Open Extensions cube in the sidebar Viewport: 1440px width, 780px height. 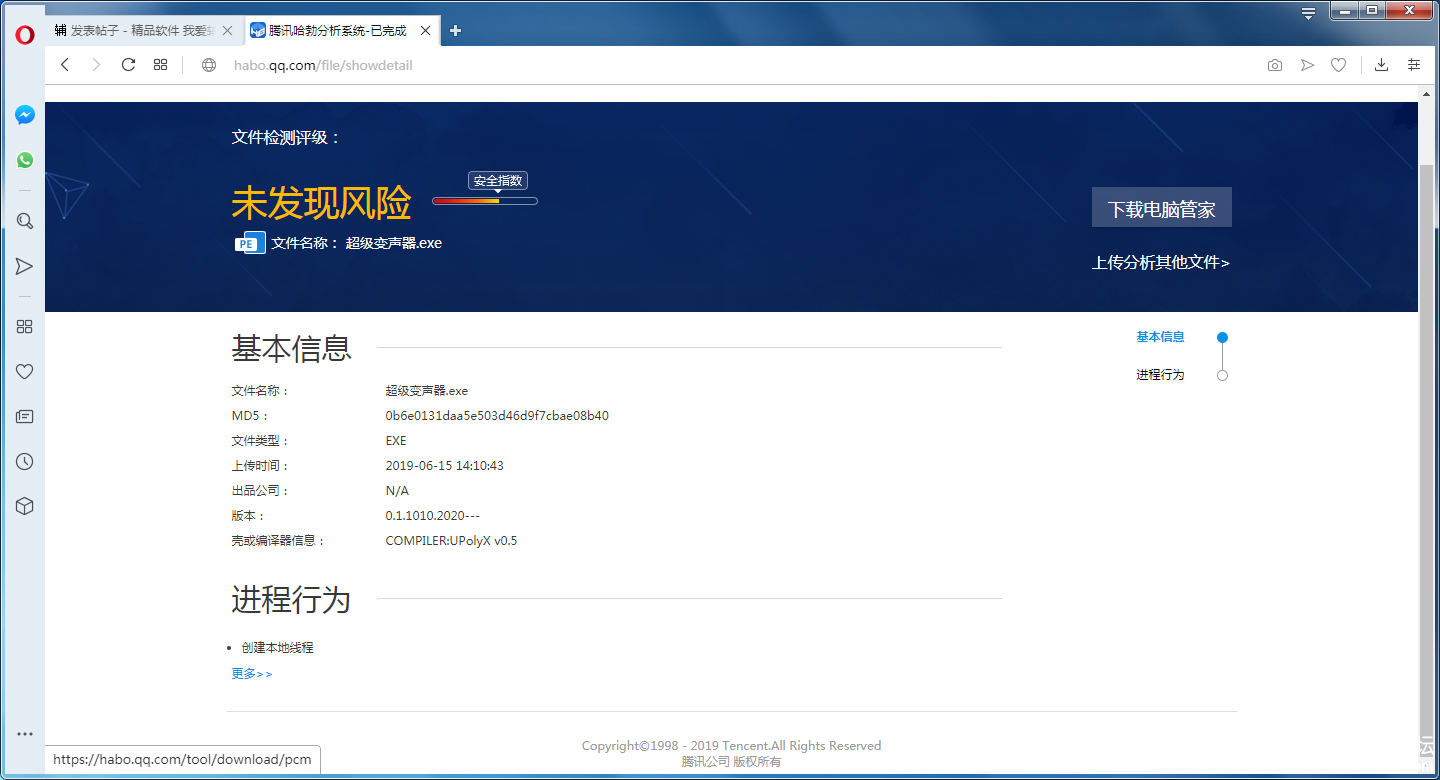click(x=25, y=506)
